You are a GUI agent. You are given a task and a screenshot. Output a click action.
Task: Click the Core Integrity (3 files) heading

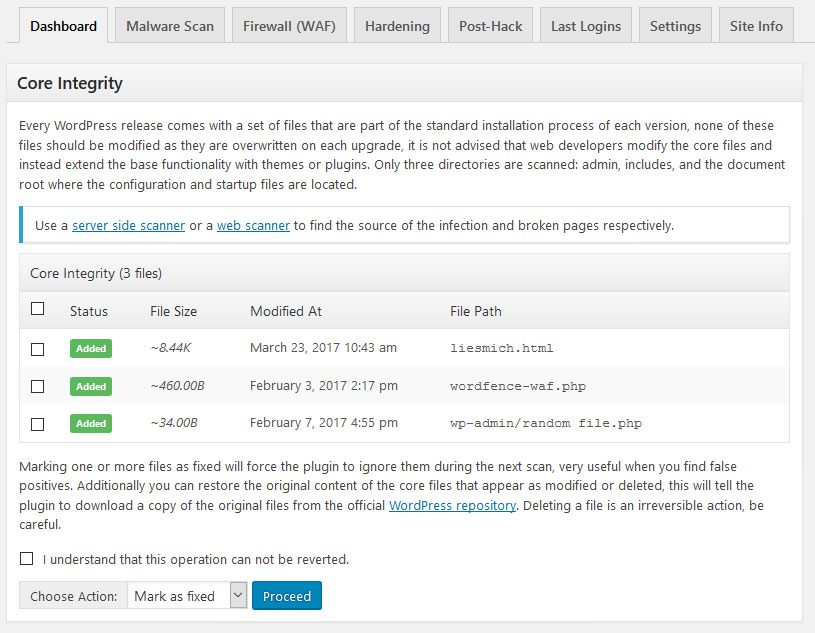pos(96,273)
